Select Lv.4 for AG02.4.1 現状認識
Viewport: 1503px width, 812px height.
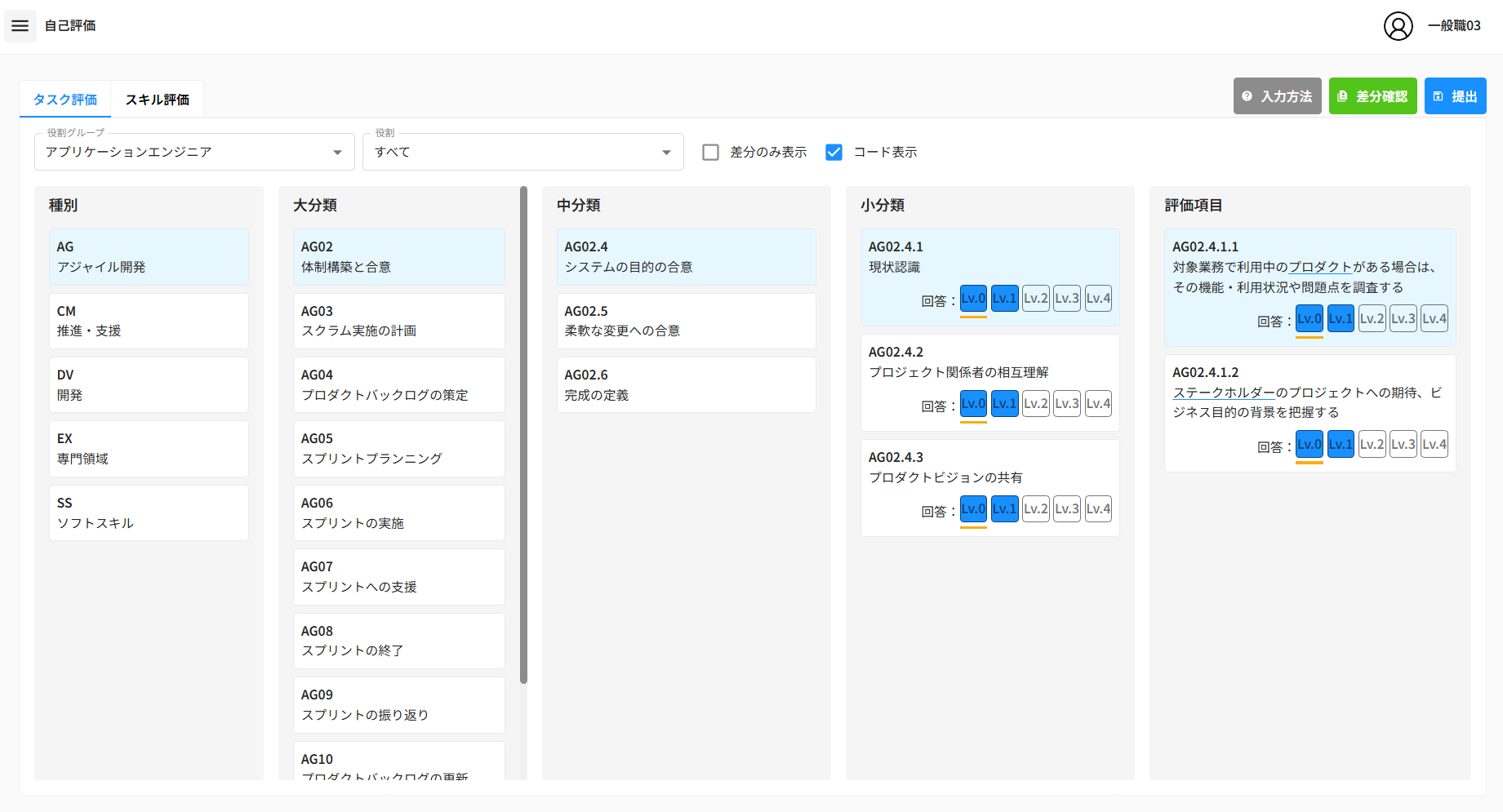pos(1098,298)
